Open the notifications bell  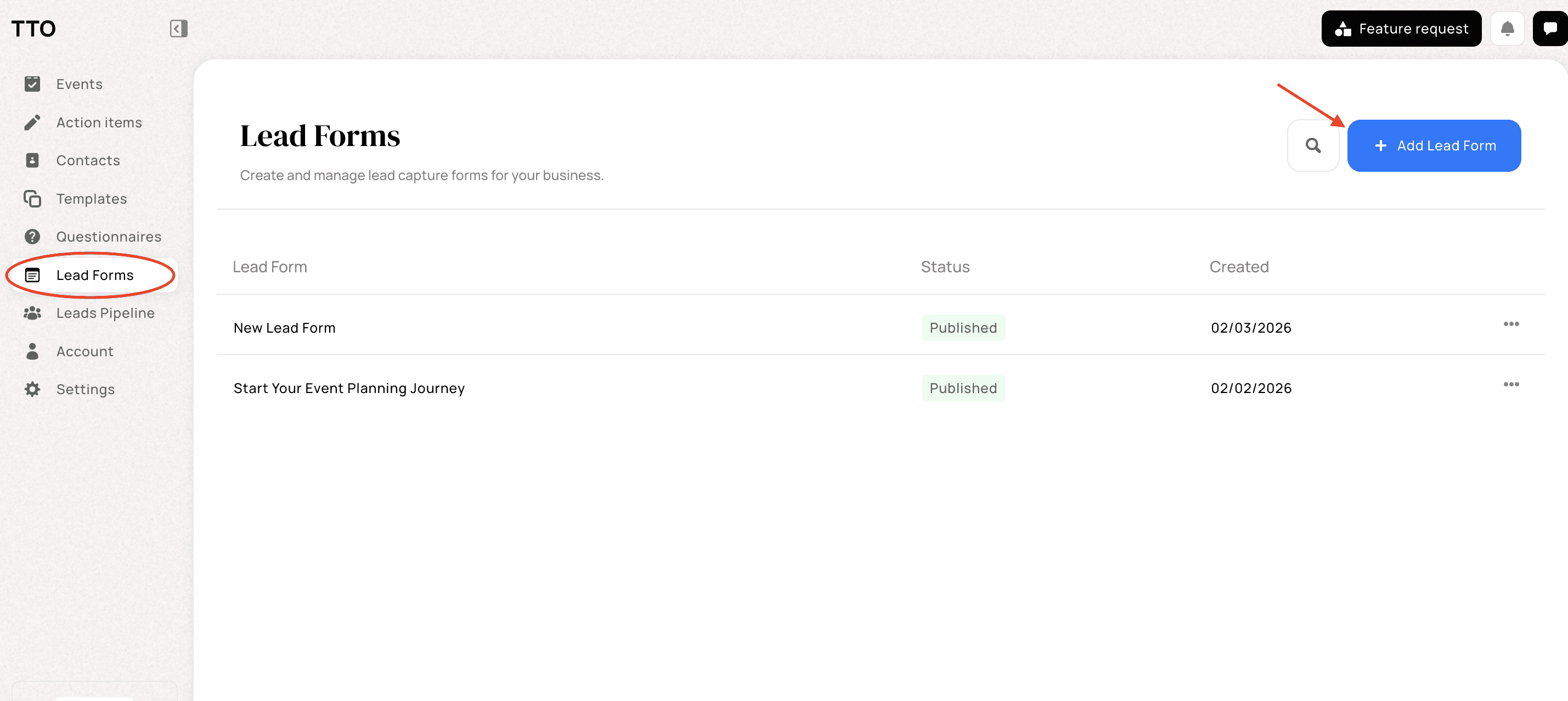pos(1507,29)
